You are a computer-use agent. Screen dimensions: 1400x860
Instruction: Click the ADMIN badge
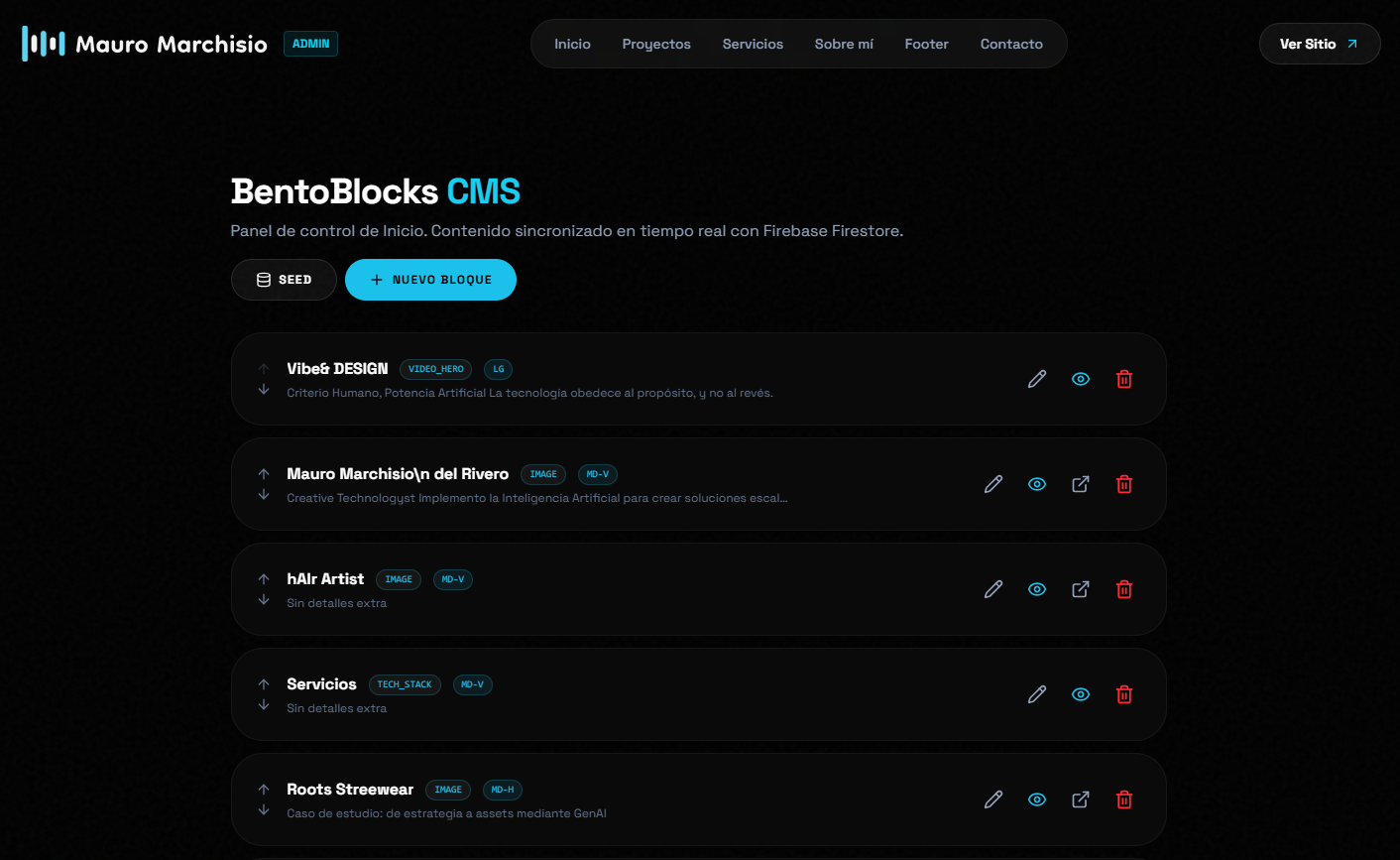(310, 44)
